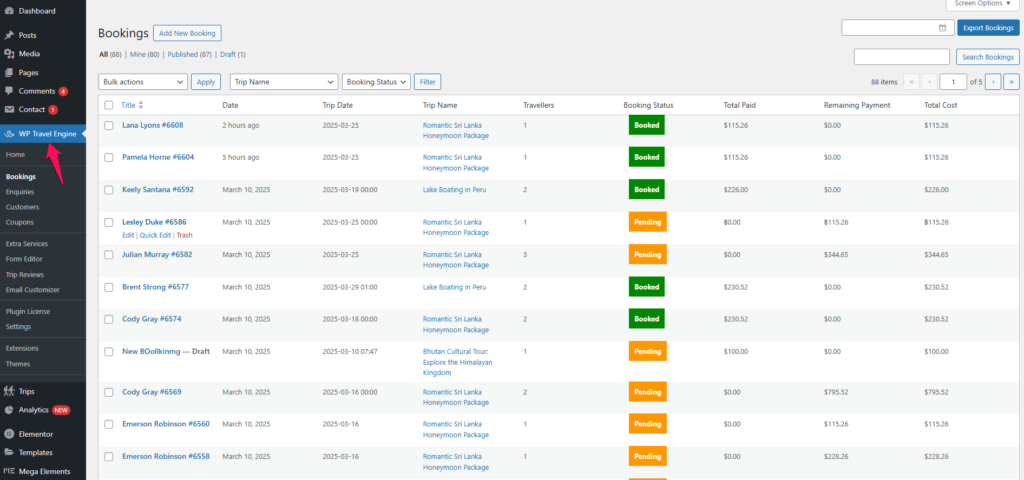Image resolution: width=1024 pixels, height=480 pixels.
Task: Click the Pending status badge for Lesley Duke
Action: click(x=648, y=222)
